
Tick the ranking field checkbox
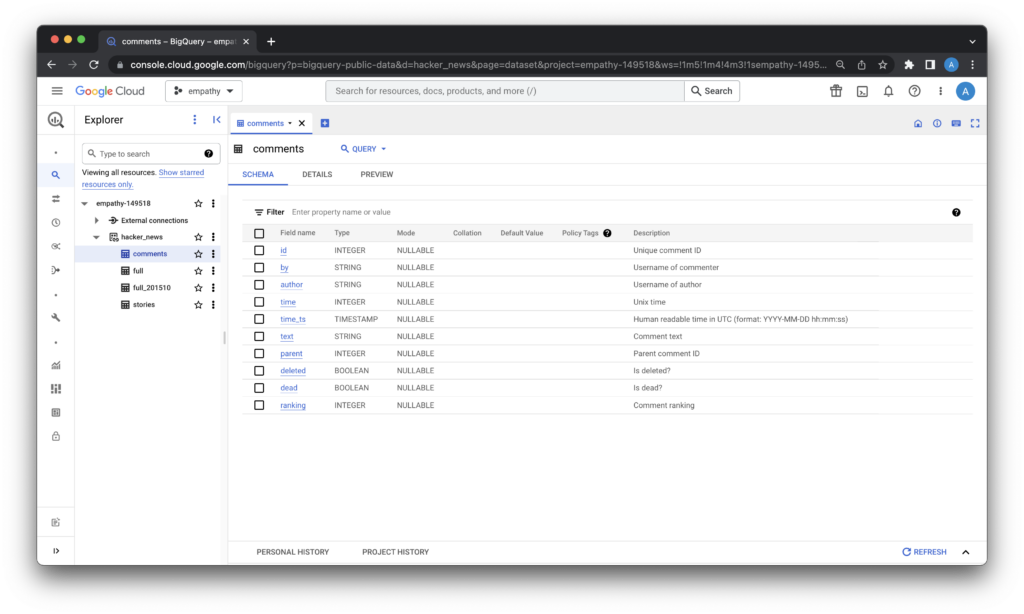259,405
